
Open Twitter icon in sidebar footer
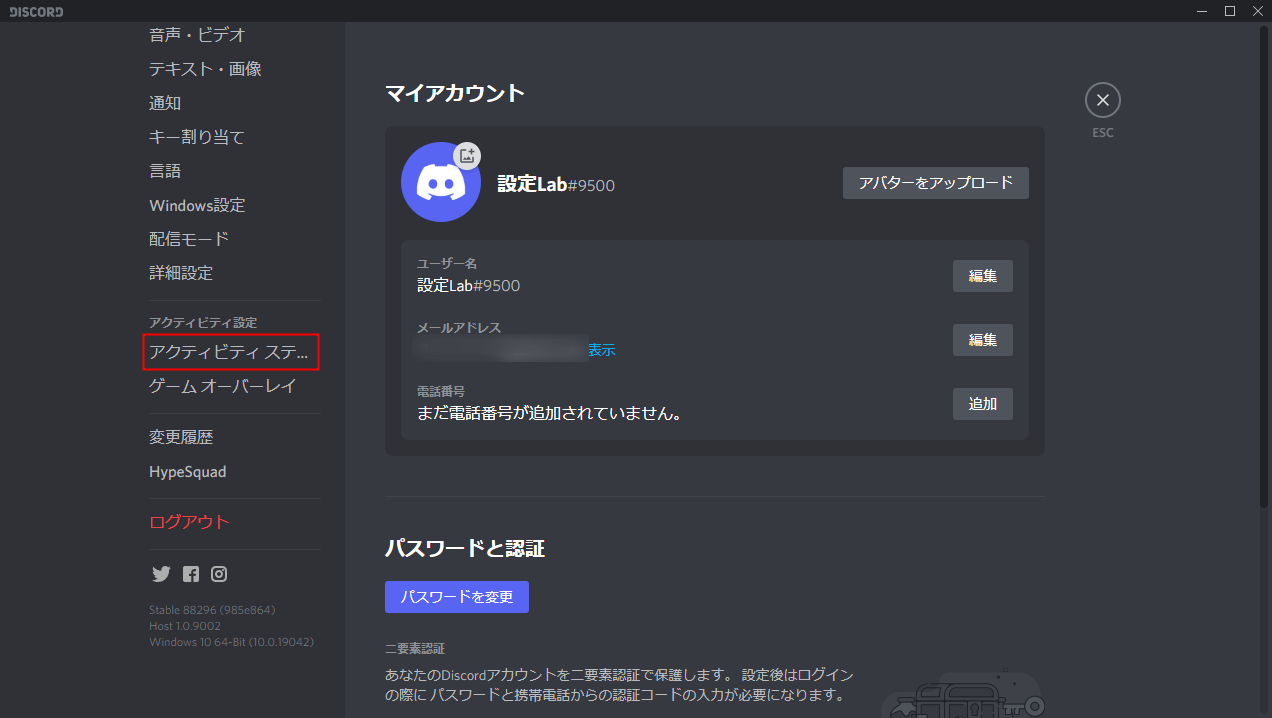tap(161, 574)
